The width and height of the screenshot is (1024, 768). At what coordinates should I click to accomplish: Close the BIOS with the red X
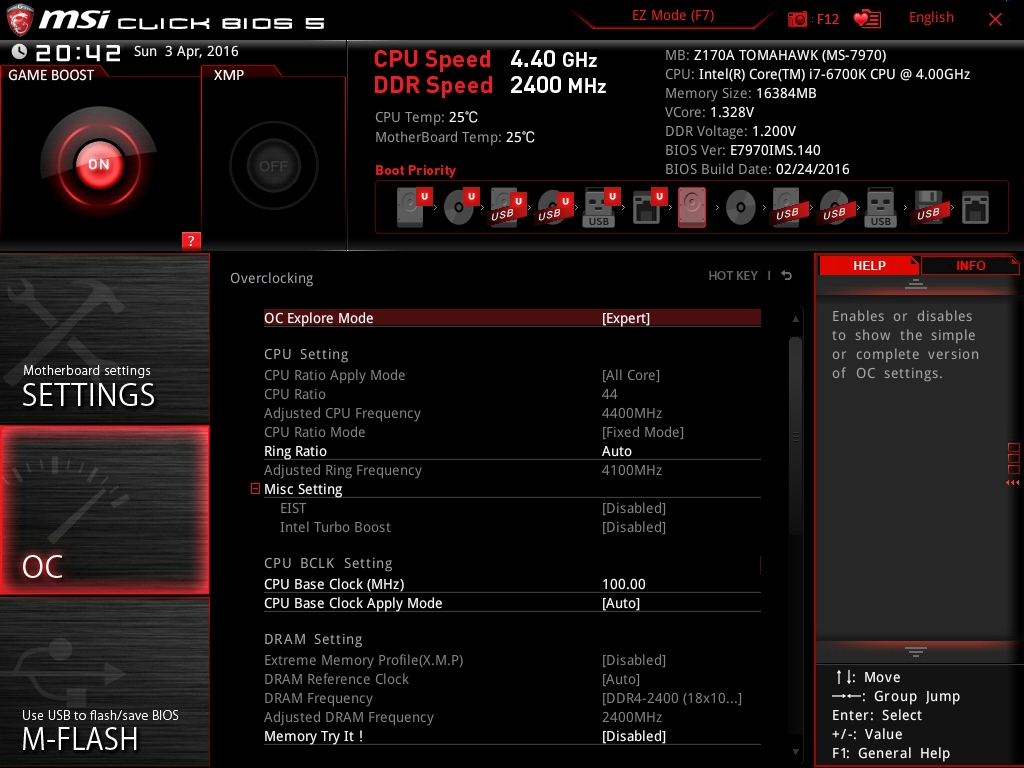pyautogui.click(x=995, y=19)
